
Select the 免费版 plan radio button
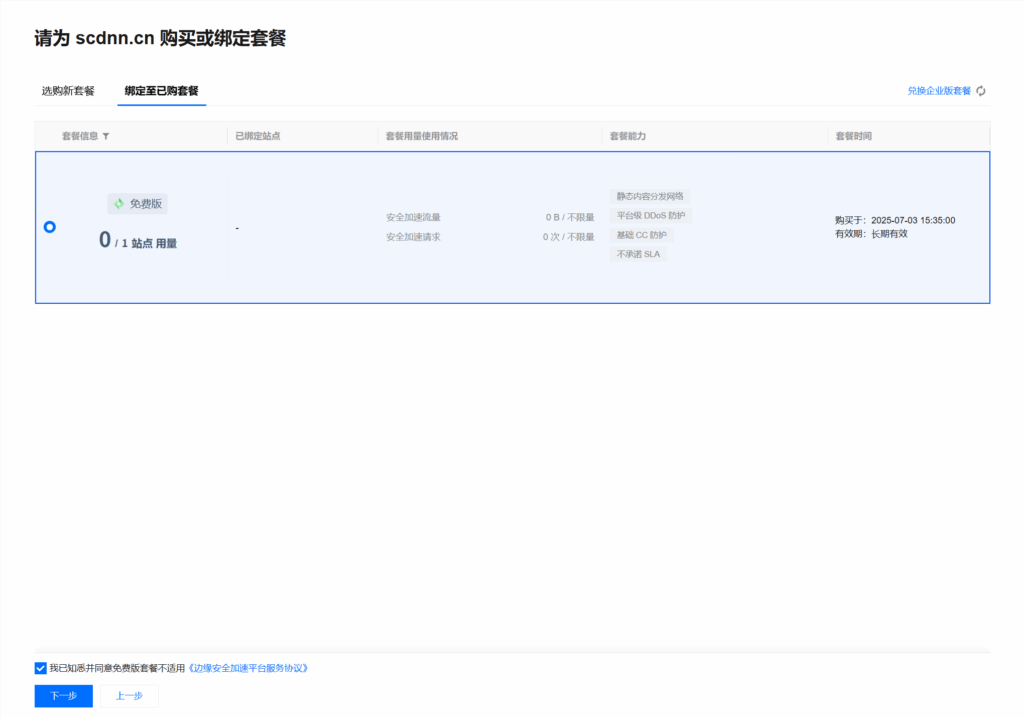(x=50, y=227)
